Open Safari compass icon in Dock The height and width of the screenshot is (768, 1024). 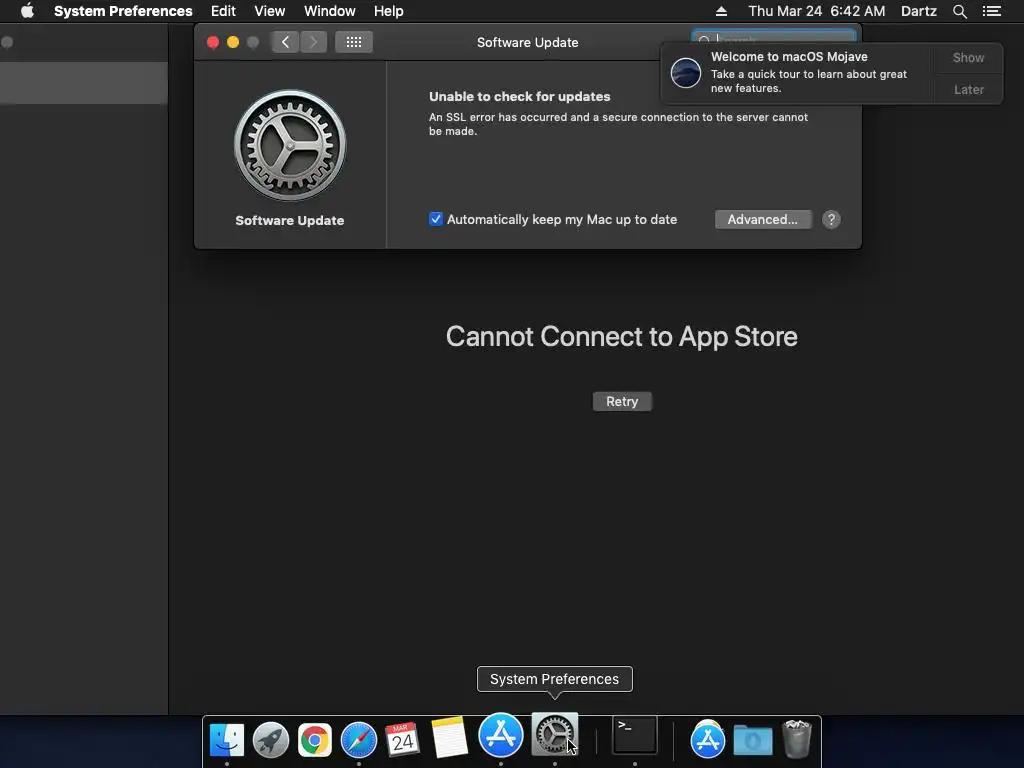click(359, 740)
